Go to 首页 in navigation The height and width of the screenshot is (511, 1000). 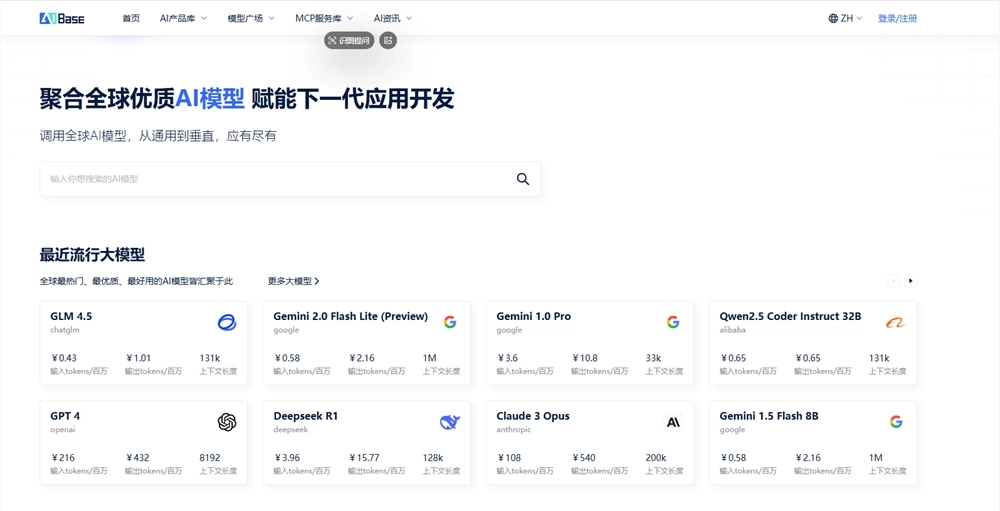pyautogui.click(x=131, y=19)
